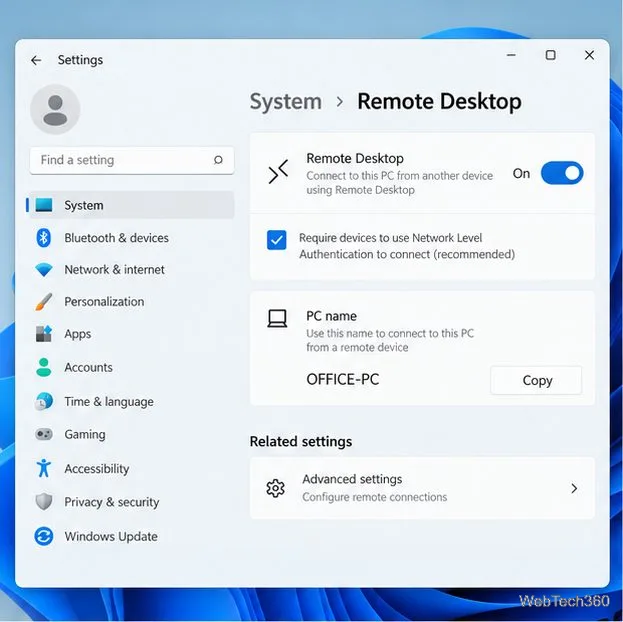This screenshot has height=622, width=623.
Task: Open Time & language label
Action: [109, 402]
